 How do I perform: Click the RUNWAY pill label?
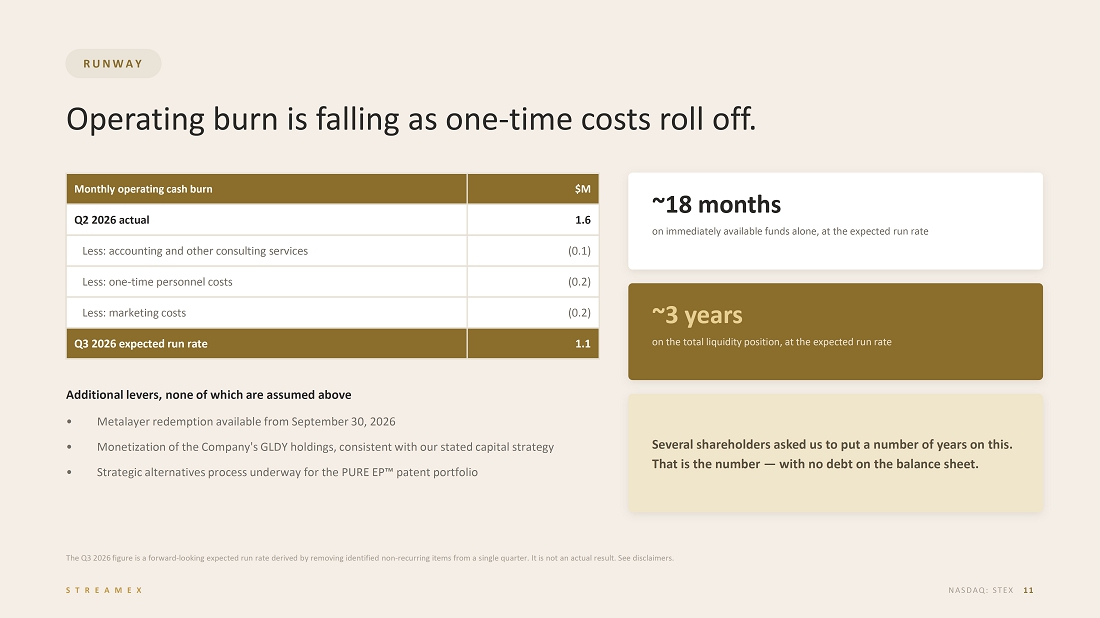114,64
